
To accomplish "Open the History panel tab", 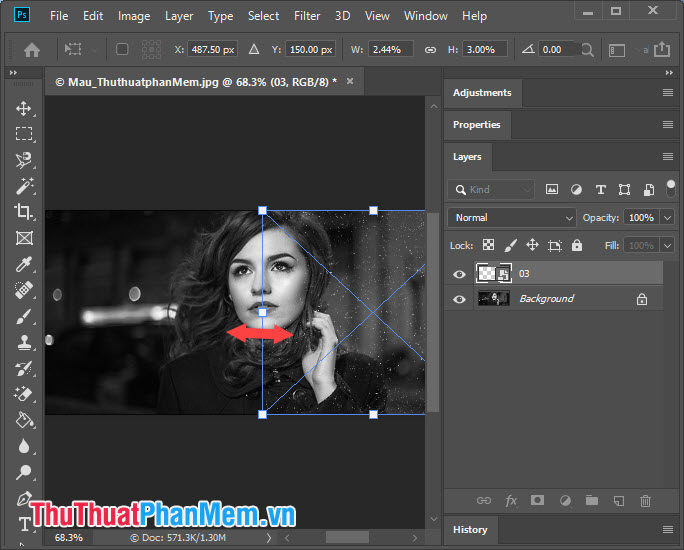I will click(469, 530).
